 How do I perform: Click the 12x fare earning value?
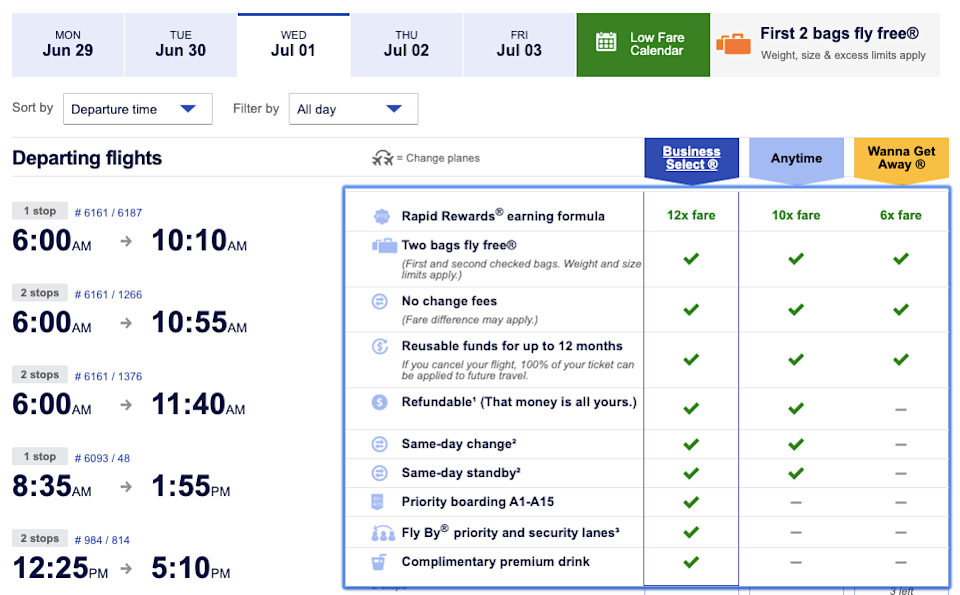pyautogui.click(x=691, y=215)
